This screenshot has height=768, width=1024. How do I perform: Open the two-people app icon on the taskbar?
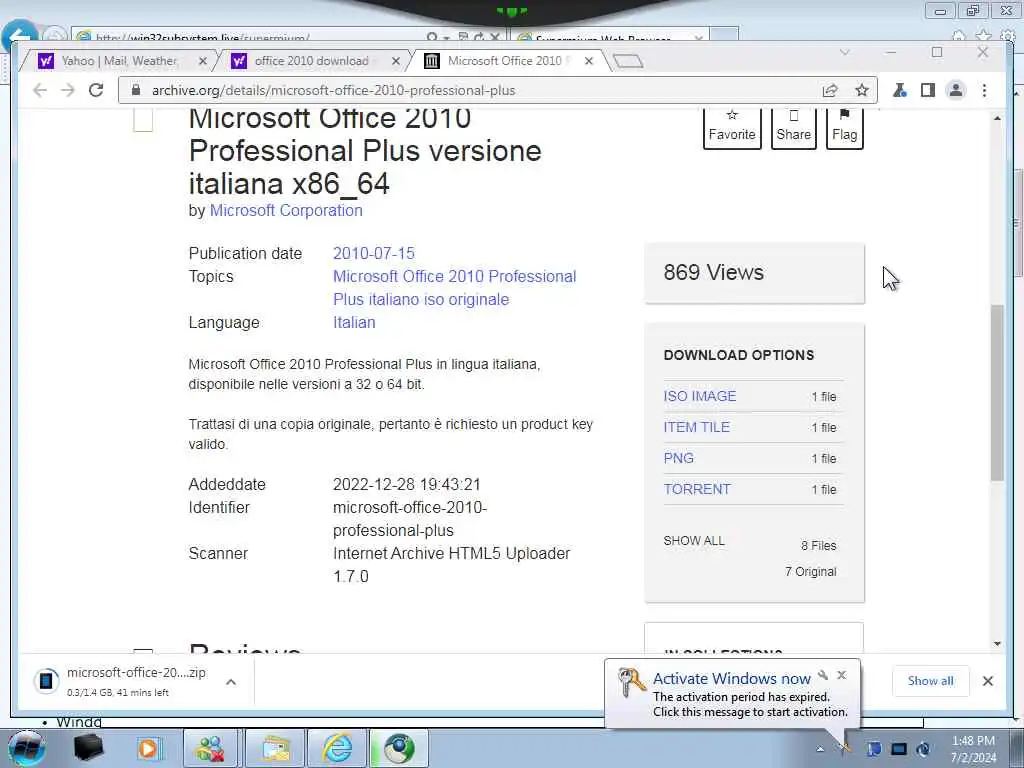tap(211, 748)
